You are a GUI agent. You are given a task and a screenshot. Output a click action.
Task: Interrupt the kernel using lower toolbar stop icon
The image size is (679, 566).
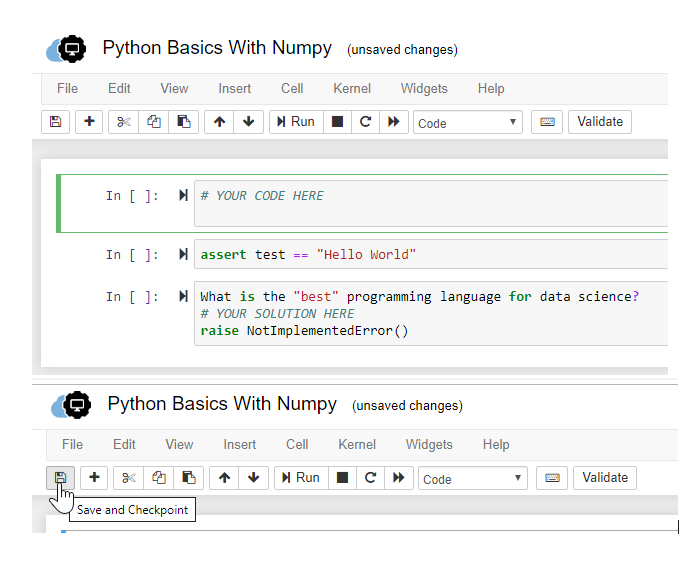(343, 478)
